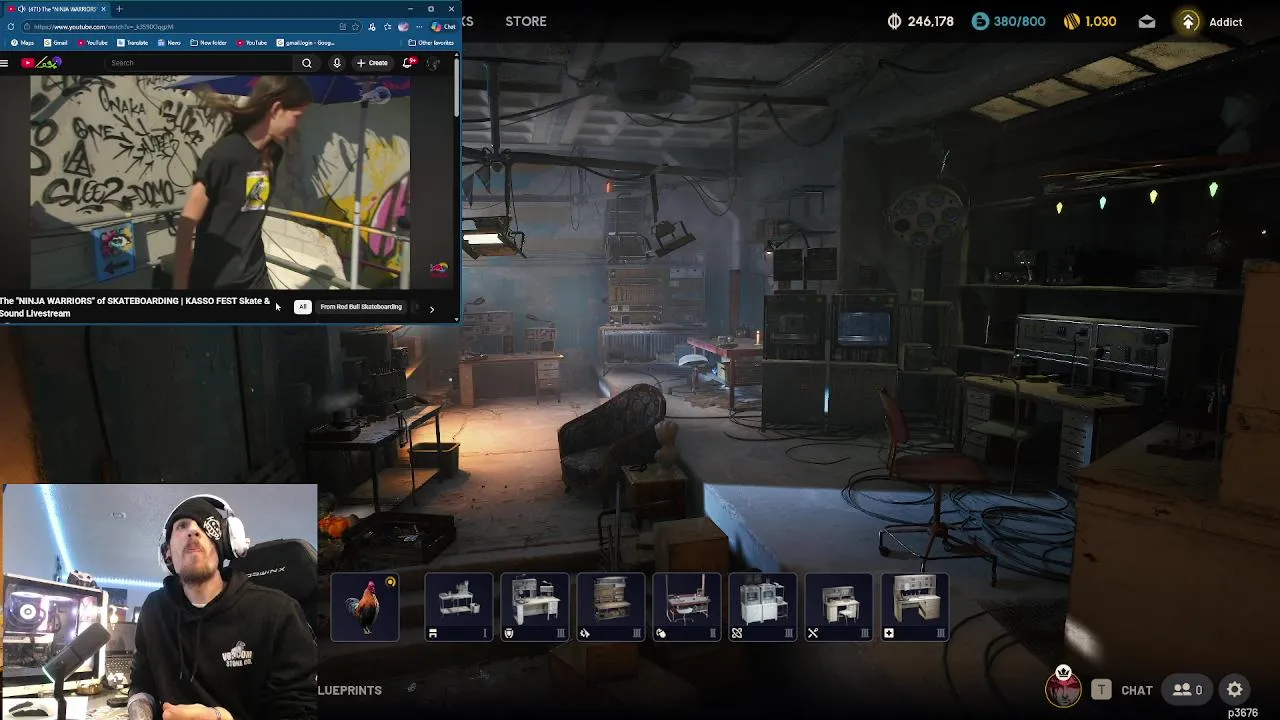Click the YouTube voice search microphone
1280x720 pixels.
pos(337,63)
